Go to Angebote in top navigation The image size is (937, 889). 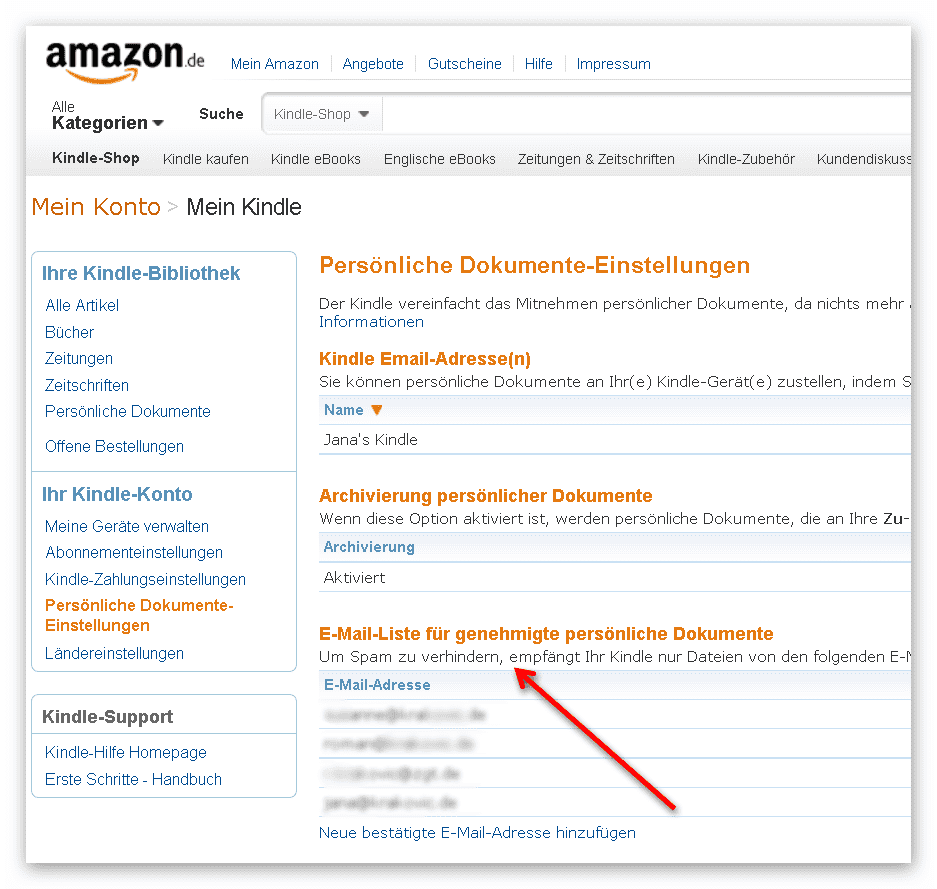point(373,64)
